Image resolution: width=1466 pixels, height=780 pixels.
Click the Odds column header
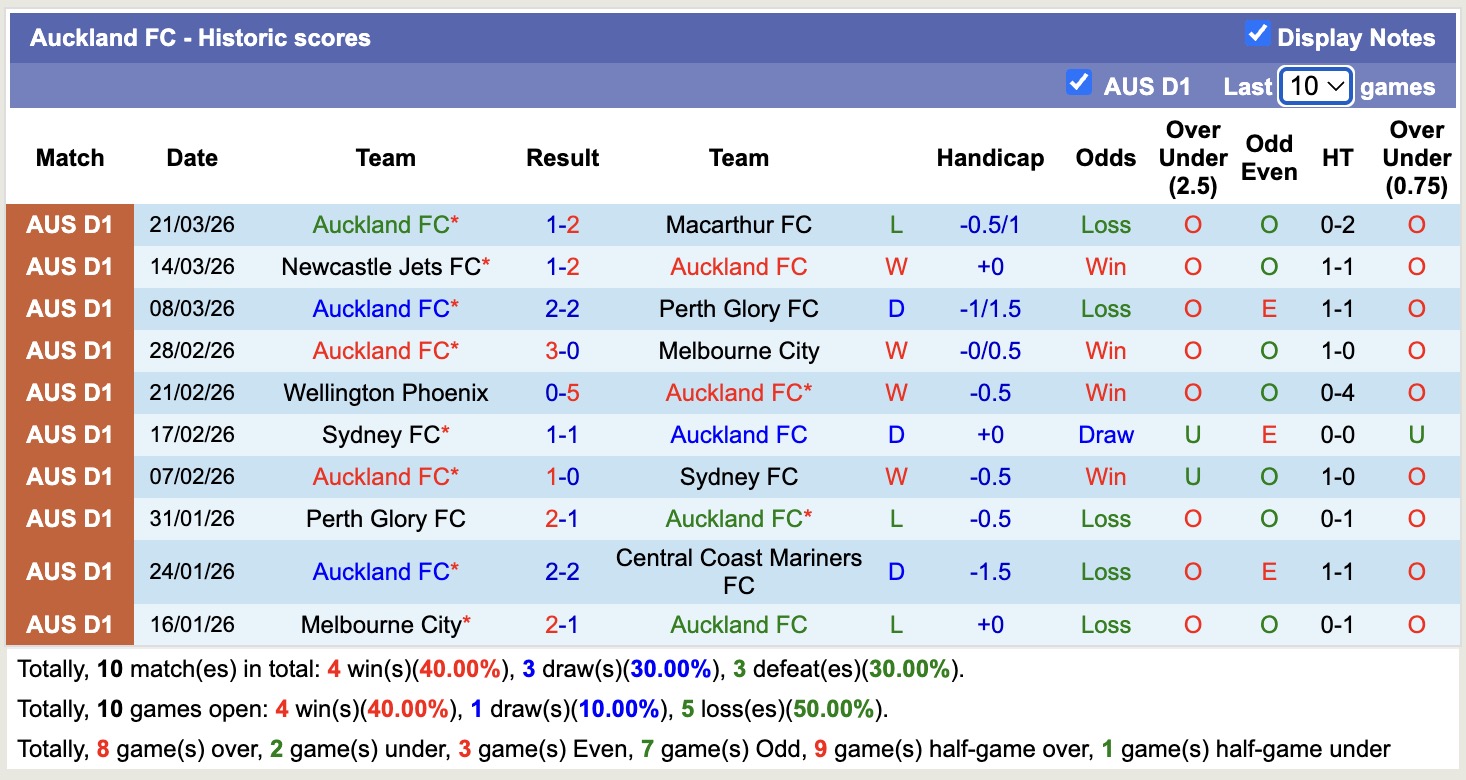1105,157
